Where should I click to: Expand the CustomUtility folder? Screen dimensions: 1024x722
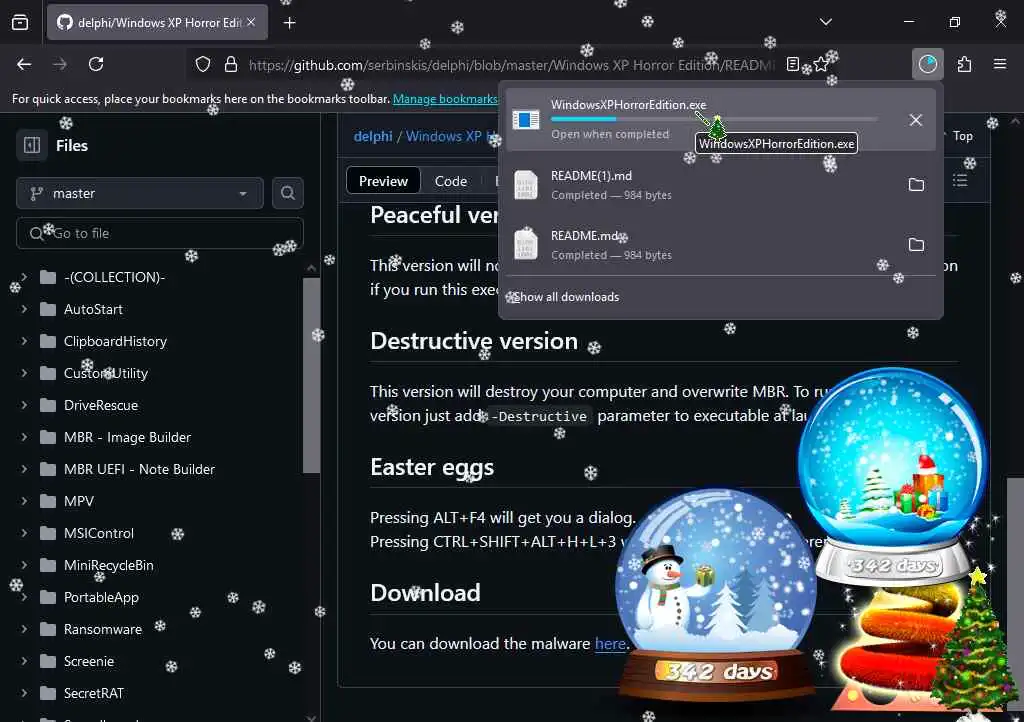(x=24, y=373)
